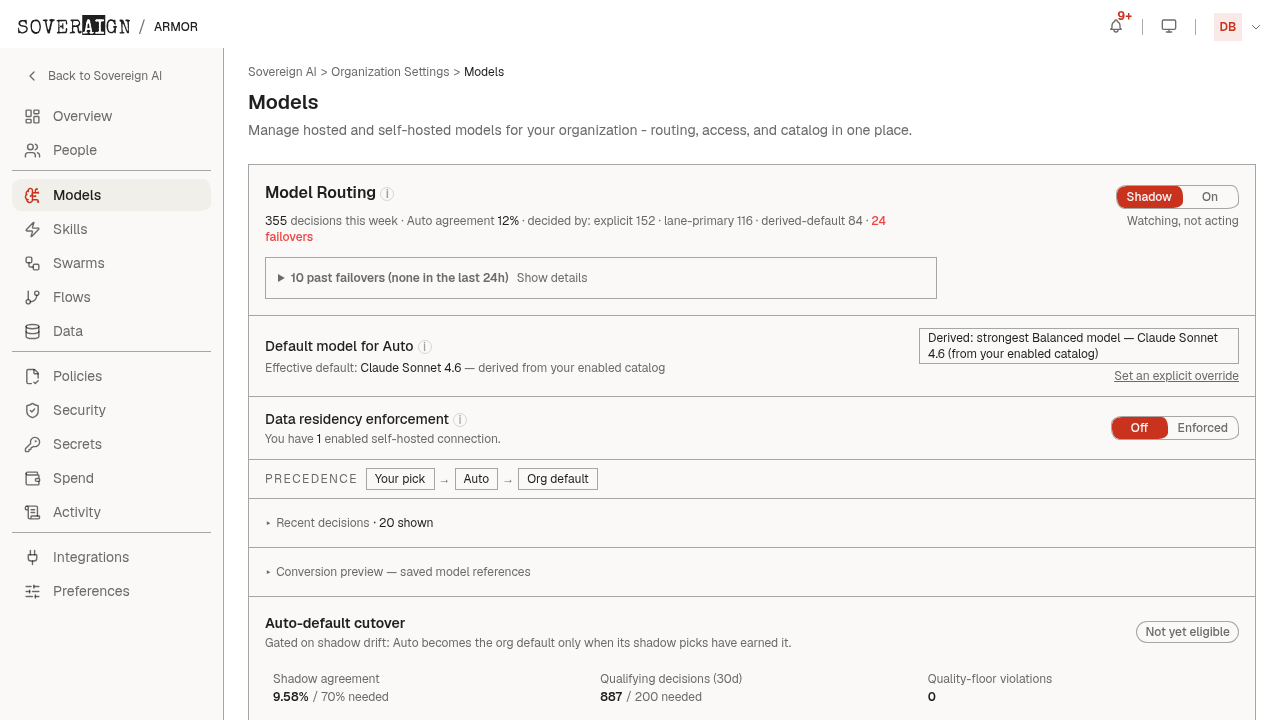The height and width of the screenshot is (720, 1280).
Task: Open the Data section
Action: [x=111, y=331]
